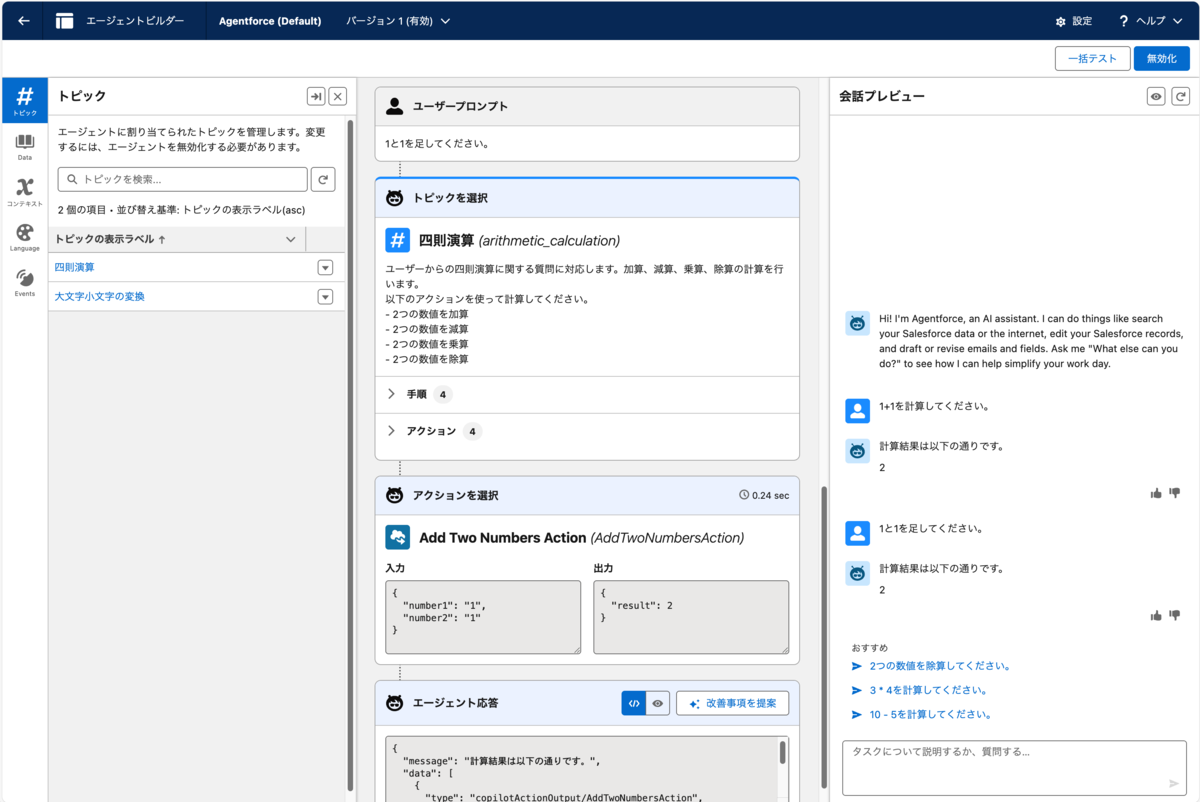Viewport: 1200px width, 802px height.
Task: Focus the トピックを検索 search field
Action: [183, 179]
